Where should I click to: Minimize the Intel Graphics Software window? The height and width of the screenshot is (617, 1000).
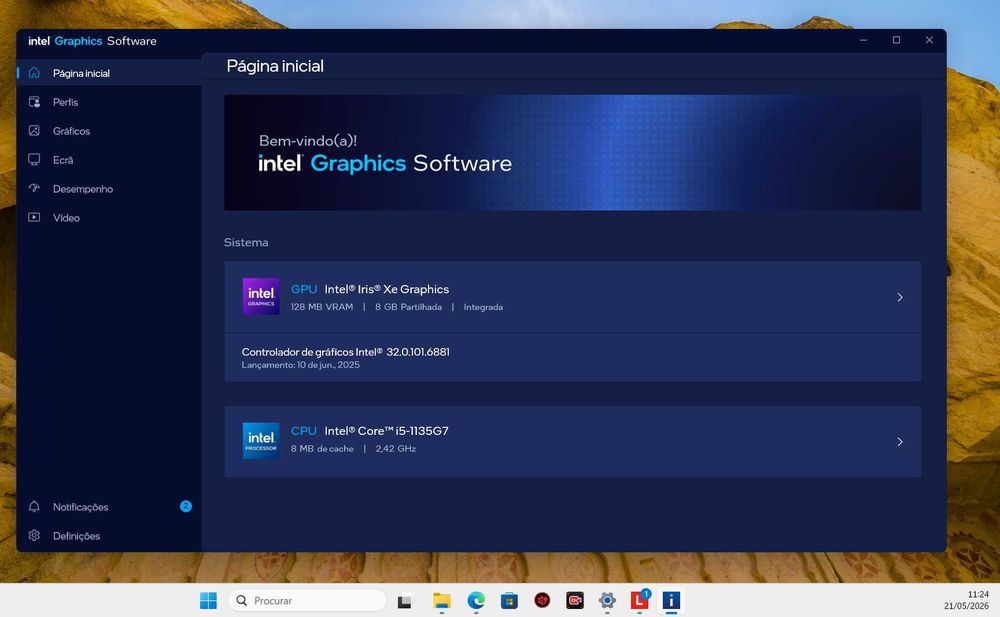tap(863, 40)
